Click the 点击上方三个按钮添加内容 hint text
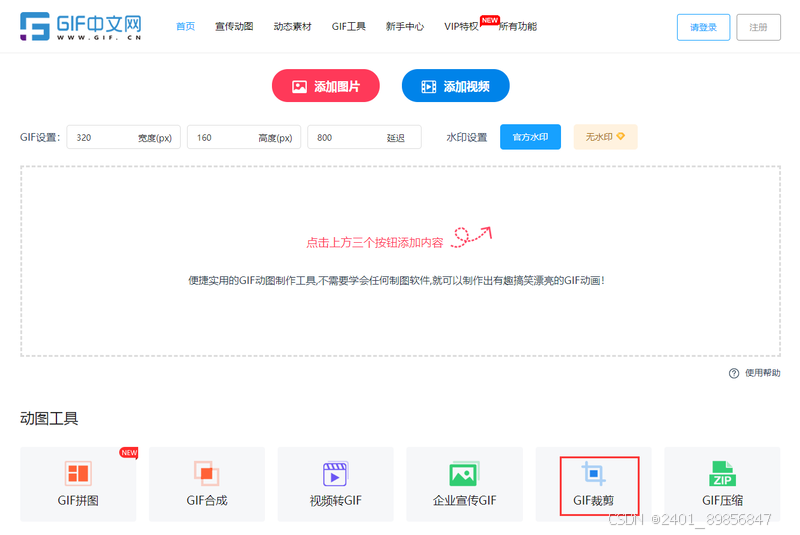Viewport: 800px width, 535px height. pyautogui.click(x=374, y=243)
